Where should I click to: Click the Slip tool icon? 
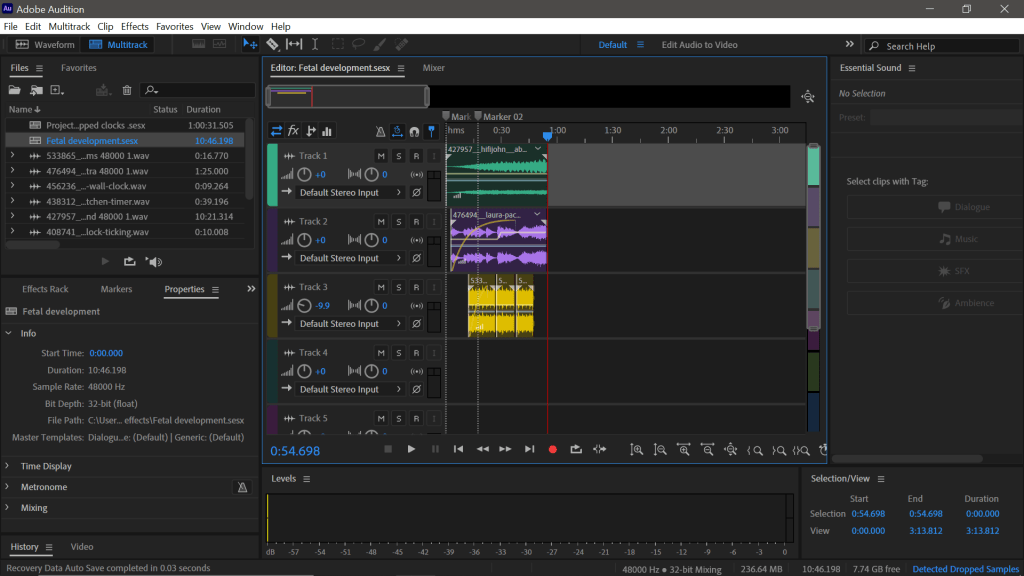click(x=294, y=45)
